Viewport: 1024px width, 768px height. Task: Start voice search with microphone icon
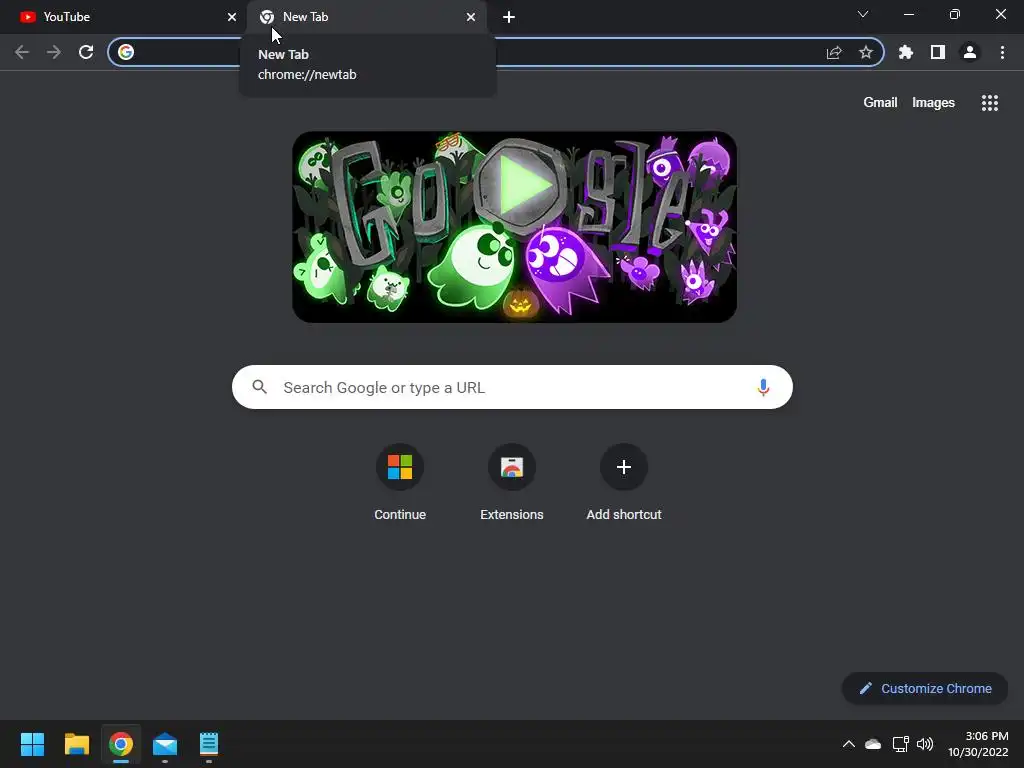click(x=763, y=387)
